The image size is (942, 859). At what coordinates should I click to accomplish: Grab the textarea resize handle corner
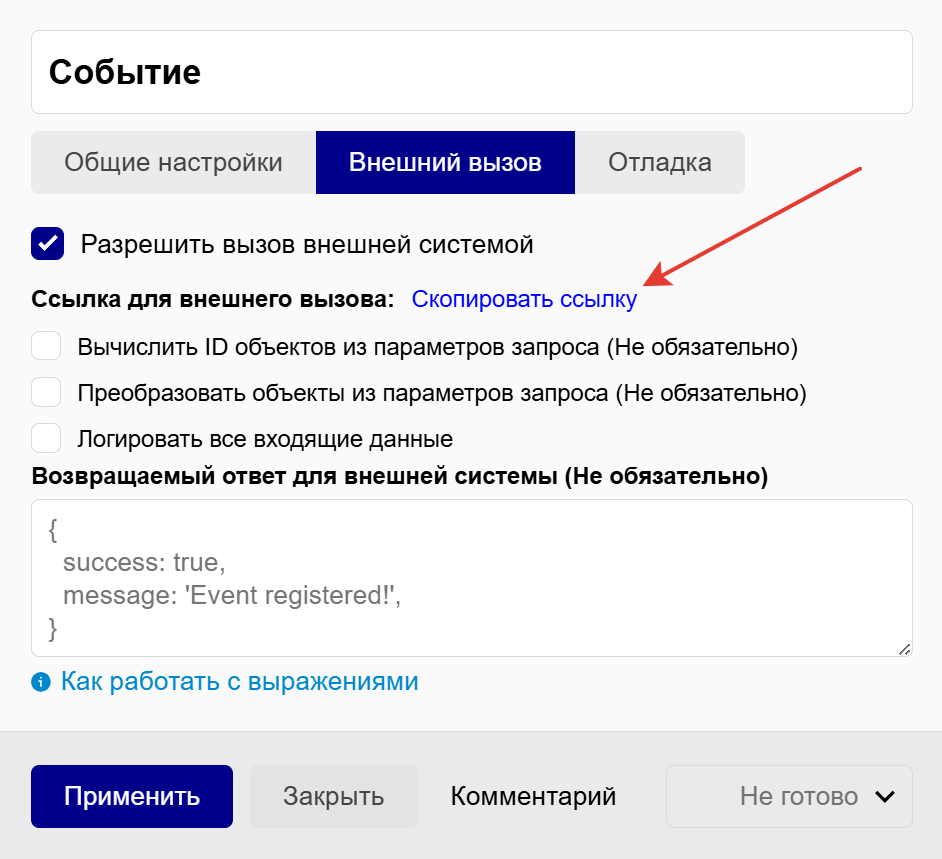pyautogui.click(x=903, y=648)
